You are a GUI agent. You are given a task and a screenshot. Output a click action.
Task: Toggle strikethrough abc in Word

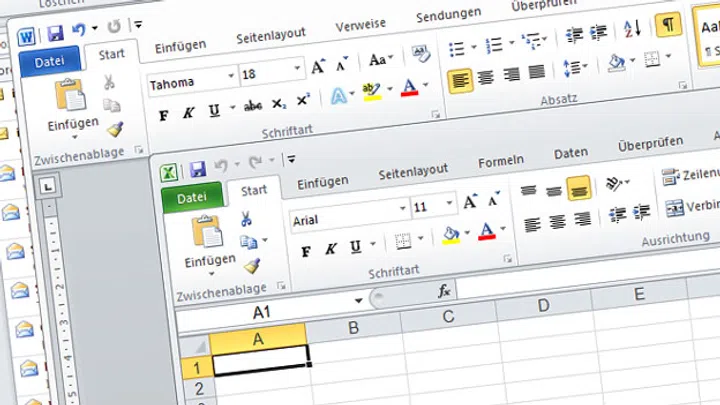point(253,106)
